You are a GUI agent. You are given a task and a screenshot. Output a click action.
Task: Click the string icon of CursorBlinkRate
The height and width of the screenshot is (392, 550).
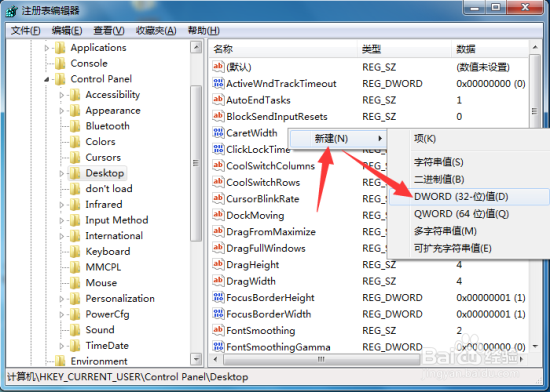coord(218,198)
